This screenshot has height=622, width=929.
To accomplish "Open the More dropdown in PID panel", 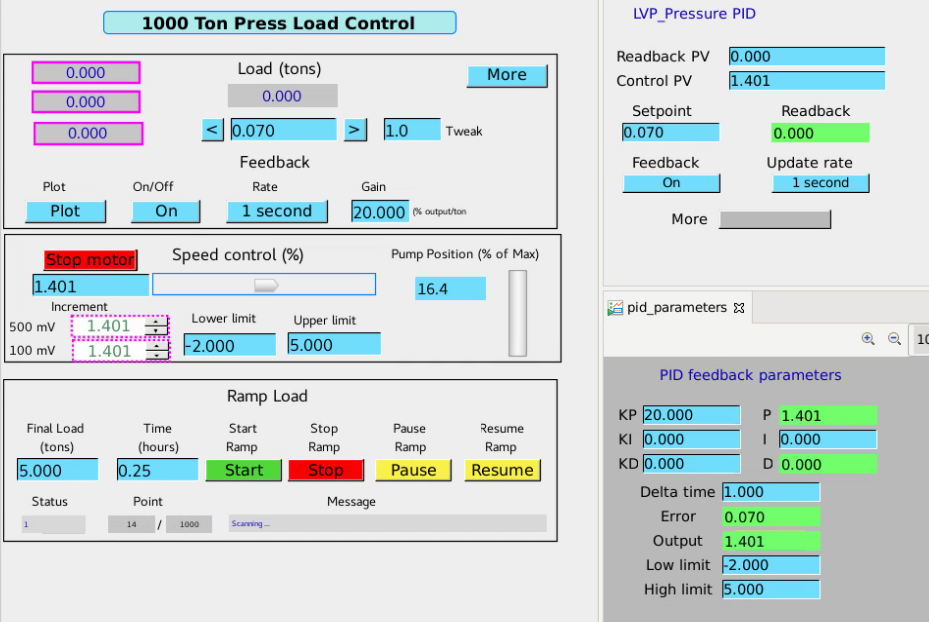I will pyautogui.click(x=775, y=219).
